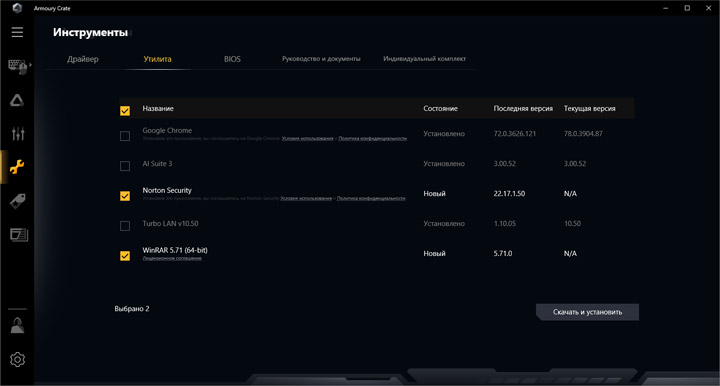Click the Turbo LAN v10.50 name text

tap(170, 224)
